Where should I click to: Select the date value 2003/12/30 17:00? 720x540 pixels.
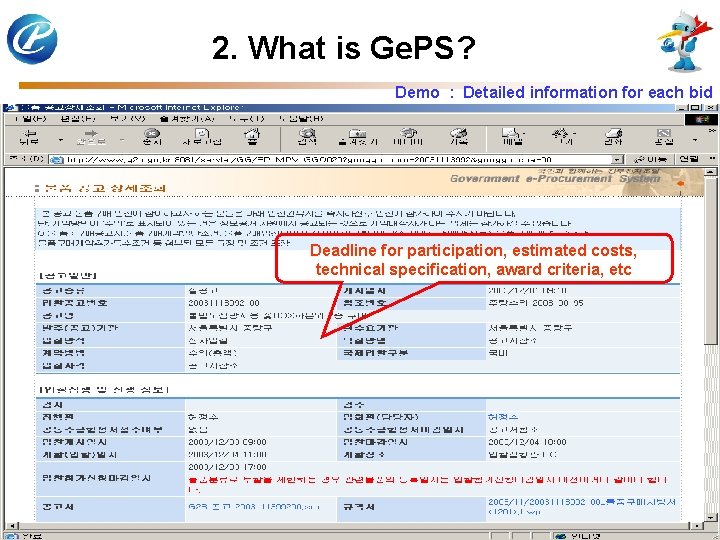click(x=227, y=467)
